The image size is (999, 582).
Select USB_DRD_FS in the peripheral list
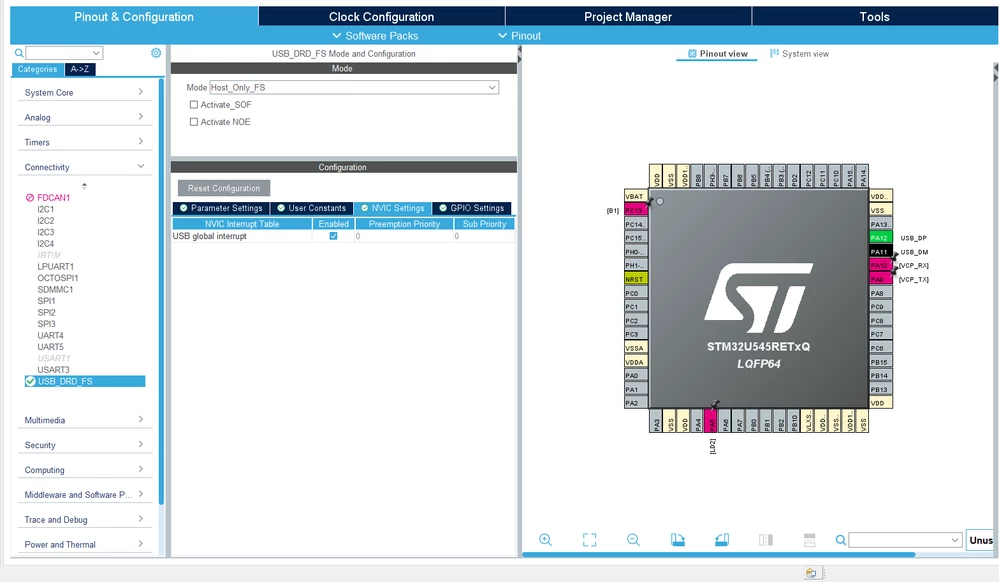tap(85, 381)
